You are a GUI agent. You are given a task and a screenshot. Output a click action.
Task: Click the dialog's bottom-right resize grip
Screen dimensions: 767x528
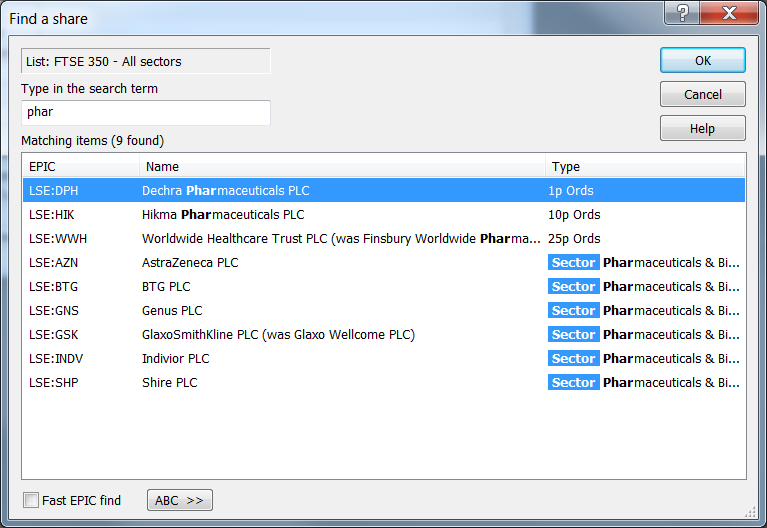750,512
